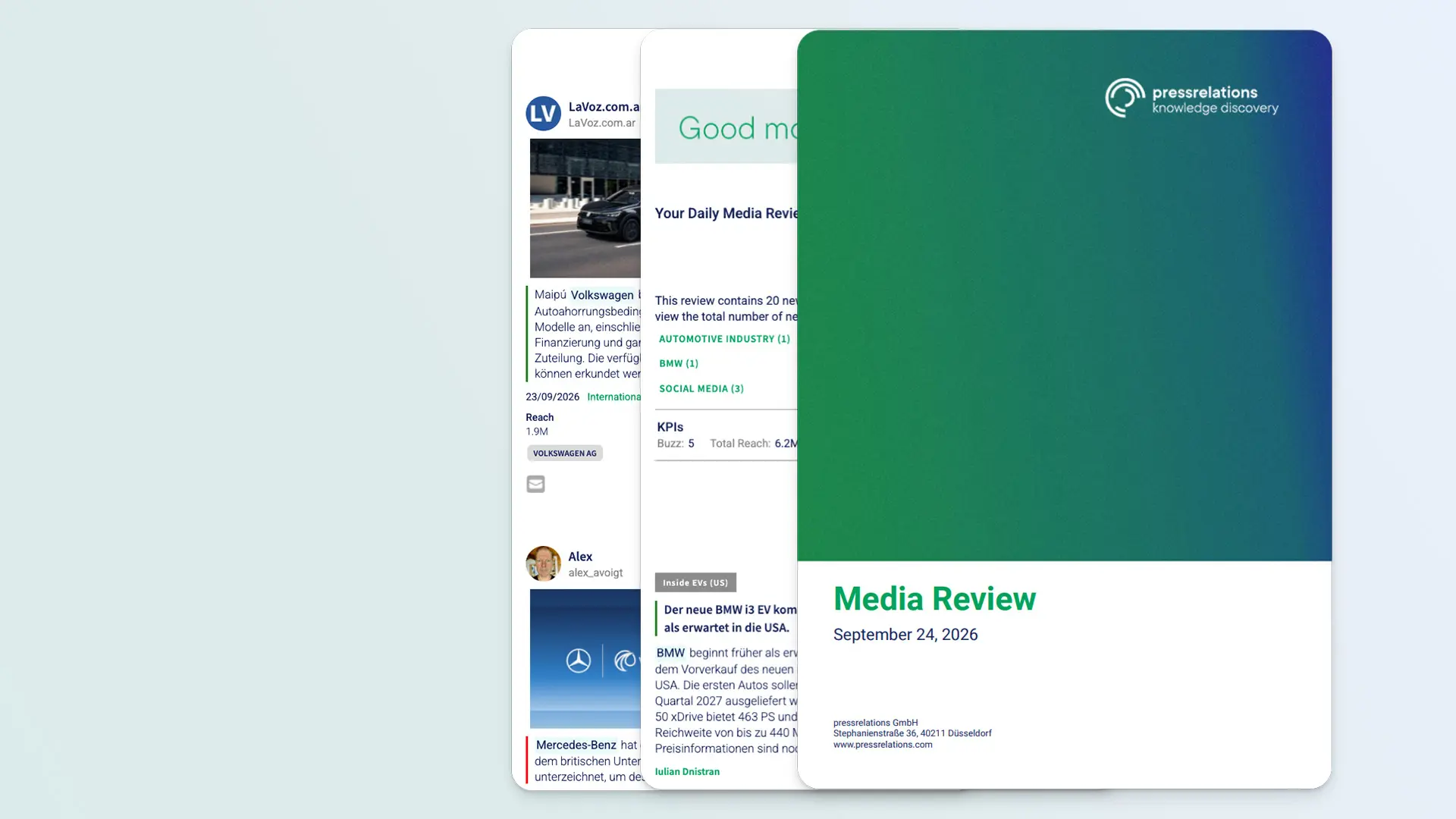1456x819 pixels.
Task: Click the 'Buzz: 5' value
Action: click(676, 444)
